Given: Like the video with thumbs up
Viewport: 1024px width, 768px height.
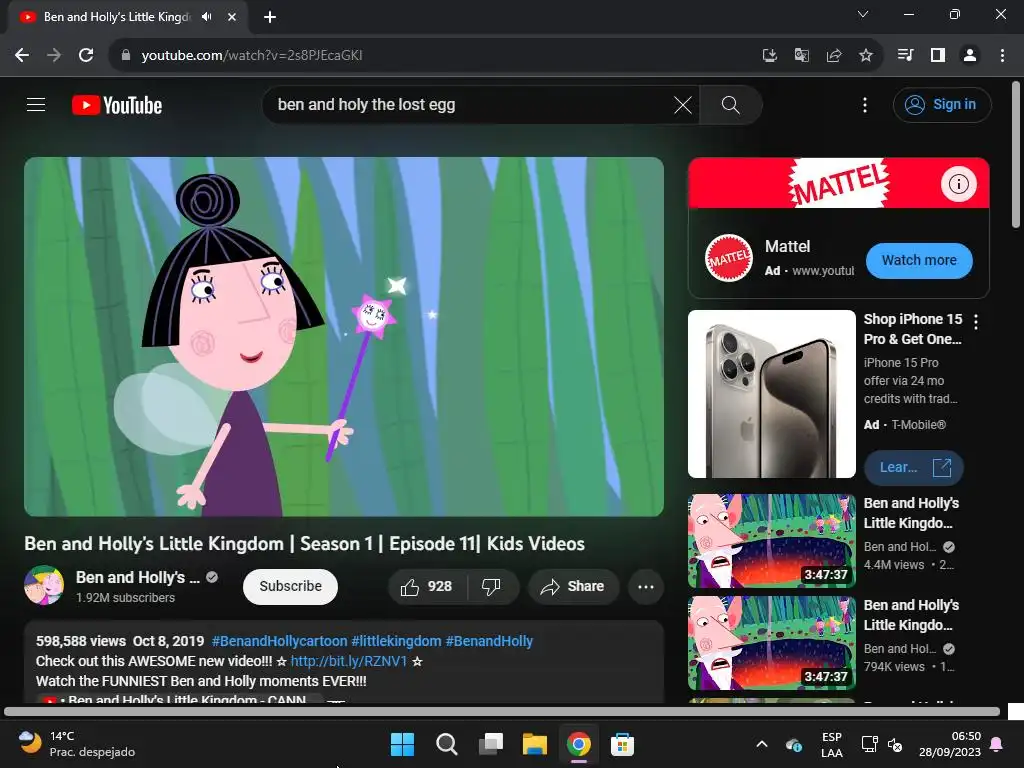Looking at the screenshot, I should [427, 586].
